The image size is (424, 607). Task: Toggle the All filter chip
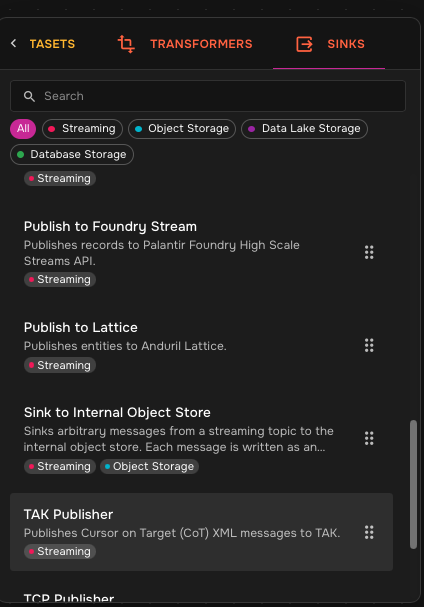(x=23, y=129)
